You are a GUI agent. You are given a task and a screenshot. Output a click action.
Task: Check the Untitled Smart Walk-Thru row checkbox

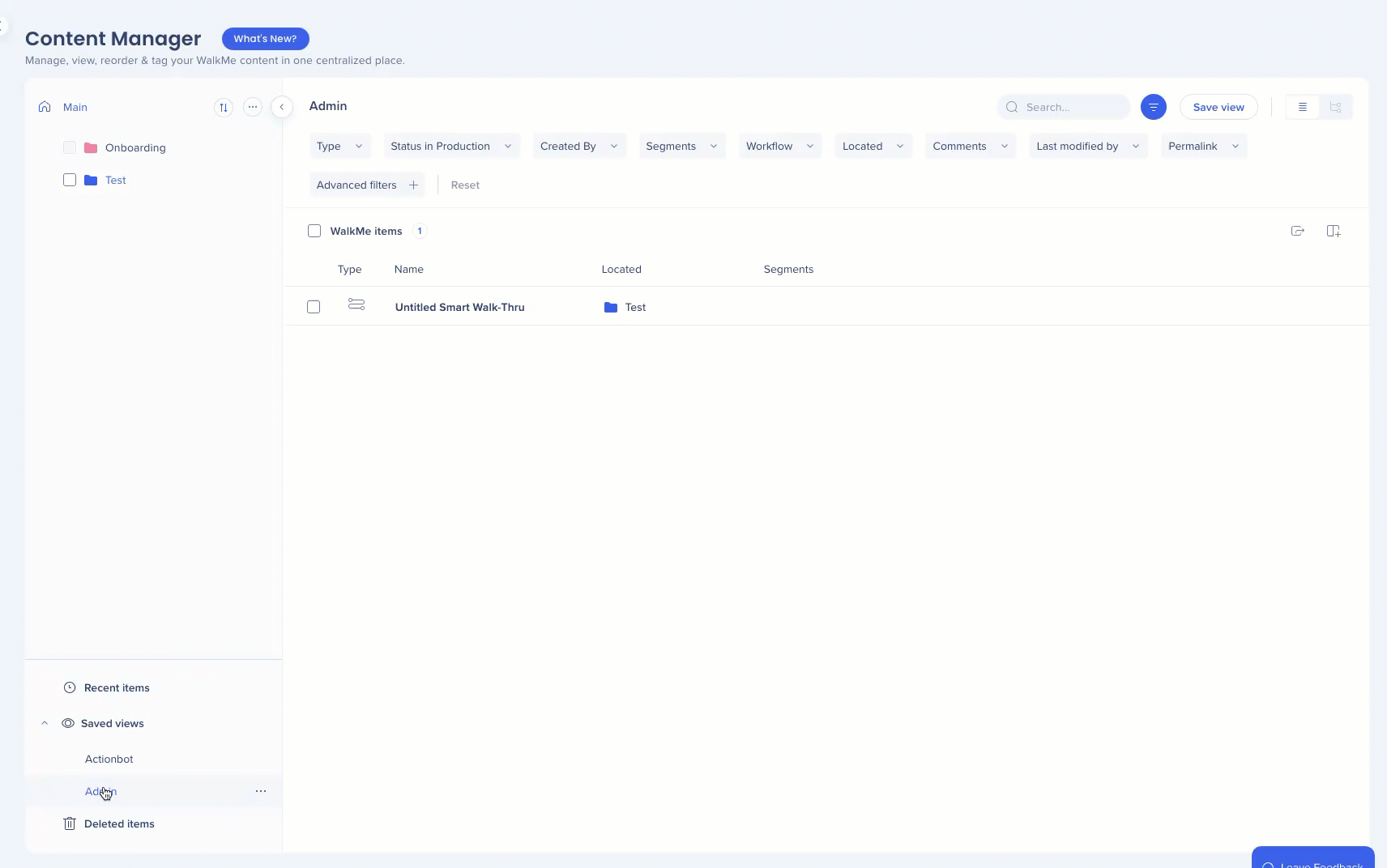click(314, 307)
